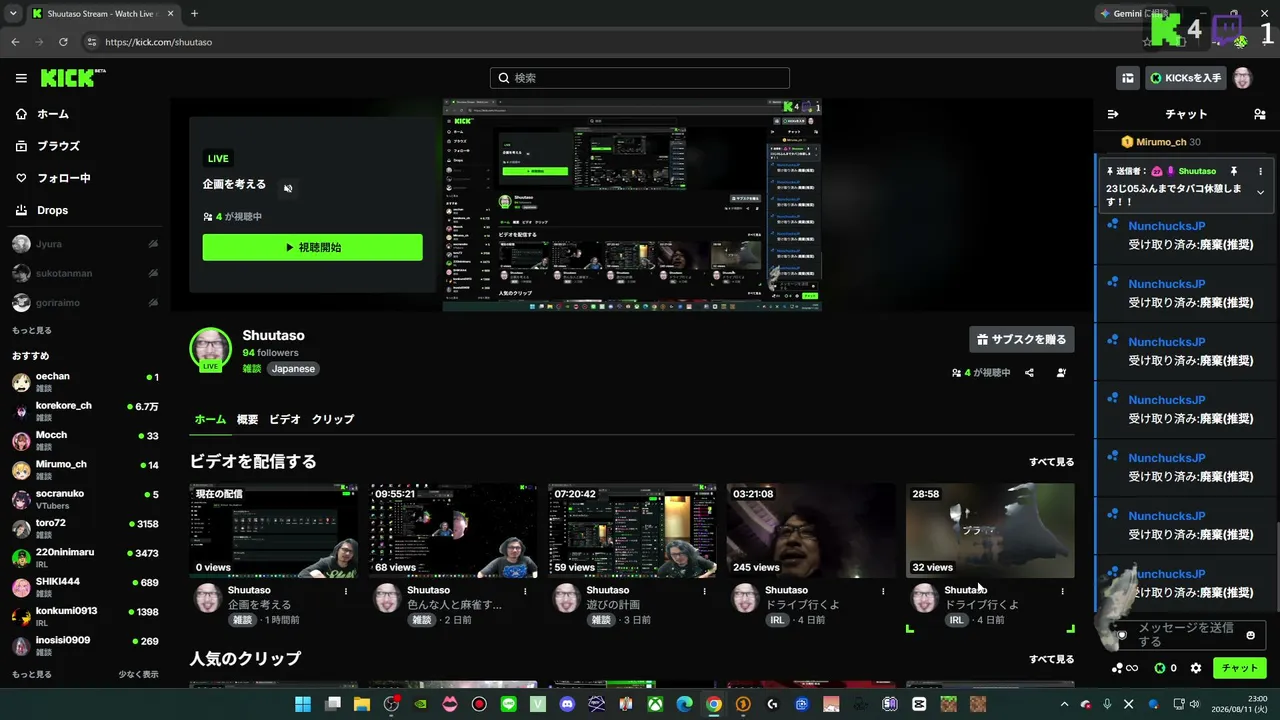Switch to the ビデオ tab
The width and height of the screenshot is (1280, 720).
pos(285,419)
